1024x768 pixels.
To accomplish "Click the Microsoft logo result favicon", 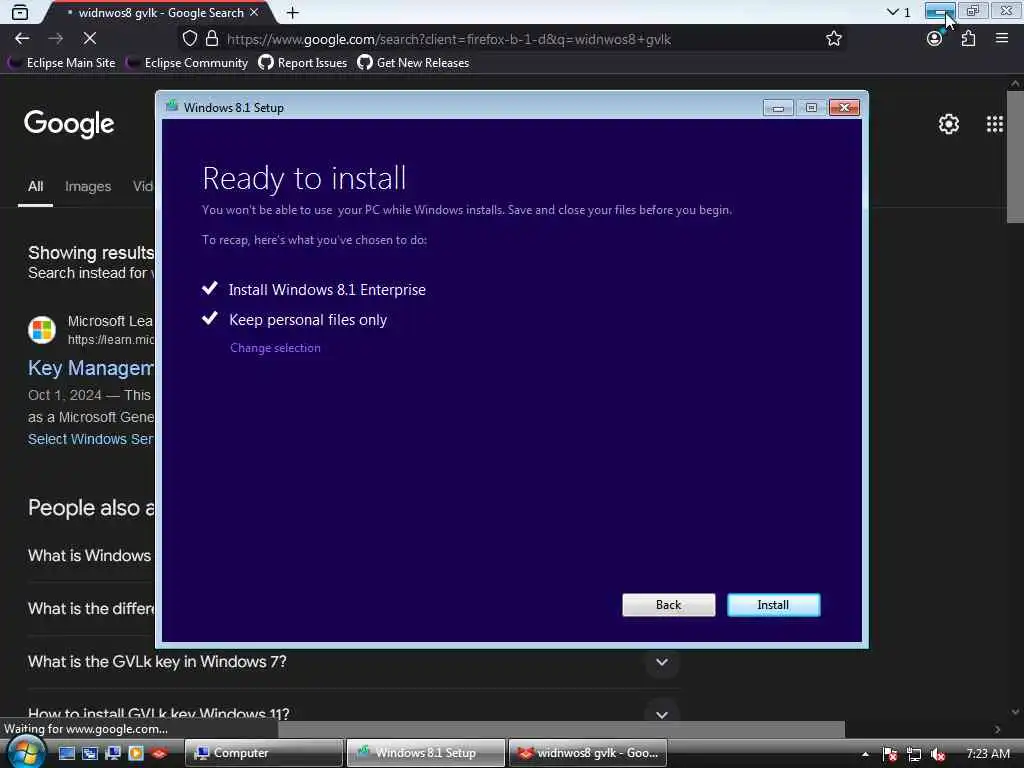I will click(42, 330).
